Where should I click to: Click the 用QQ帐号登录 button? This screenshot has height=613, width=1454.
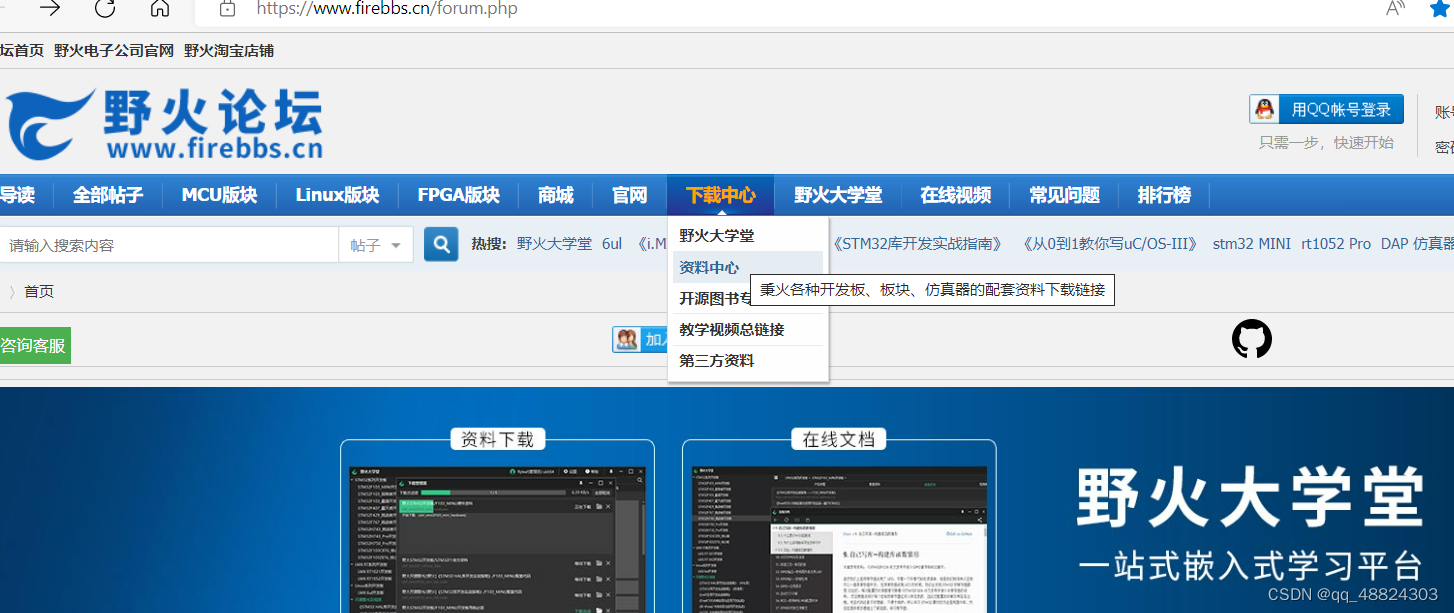point(1326,109)
